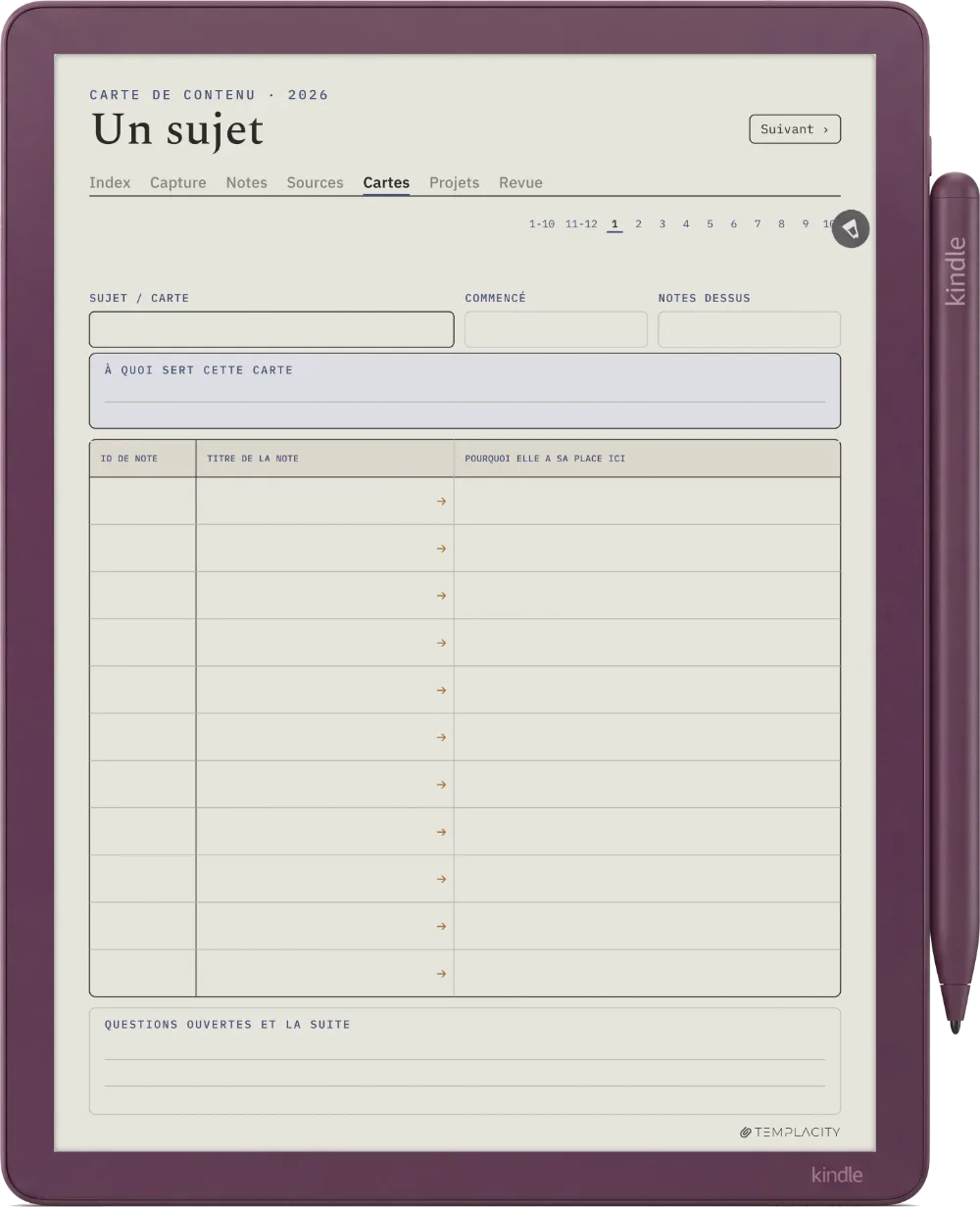The width and height of the screenshot is (980, 1207).
Task: Switch to the Capture tab
Action: click(x=178, y=182)
